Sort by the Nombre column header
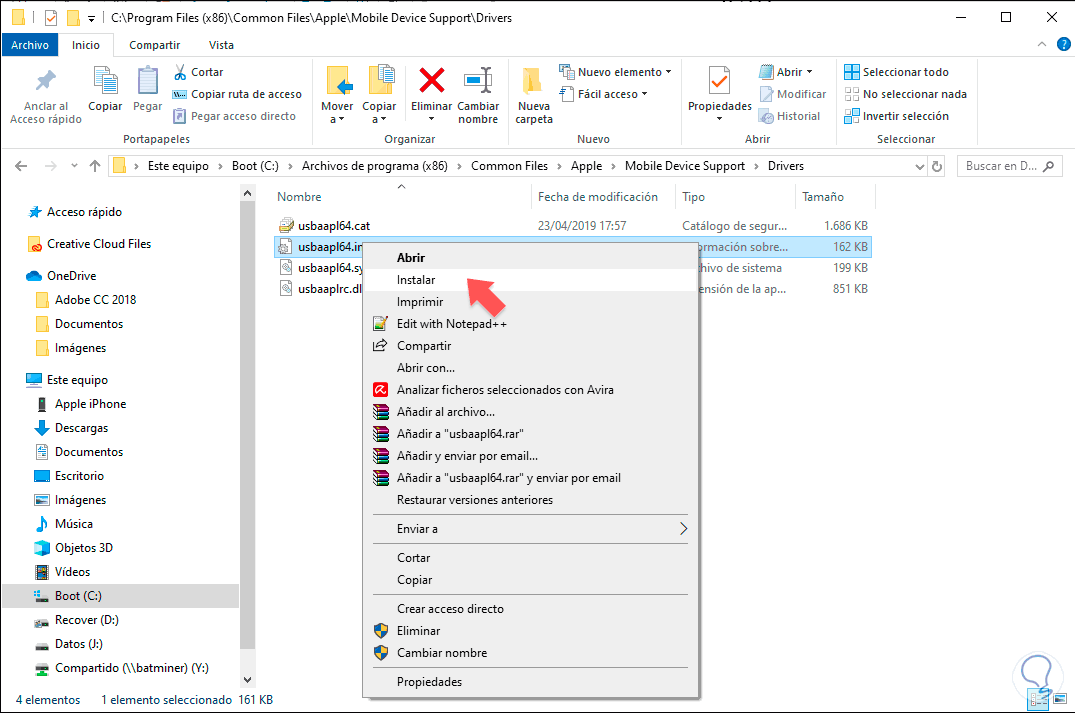This screenshot has width=1075, height=713. pyautogui.click(x=299, y=197)
